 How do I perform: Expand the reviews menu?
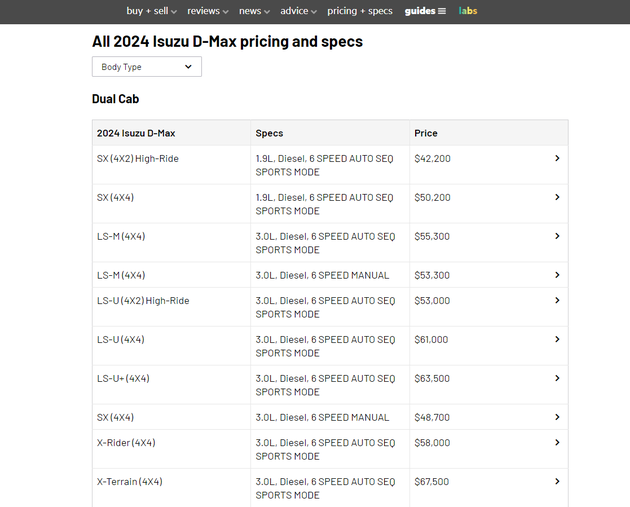point(207,11)
